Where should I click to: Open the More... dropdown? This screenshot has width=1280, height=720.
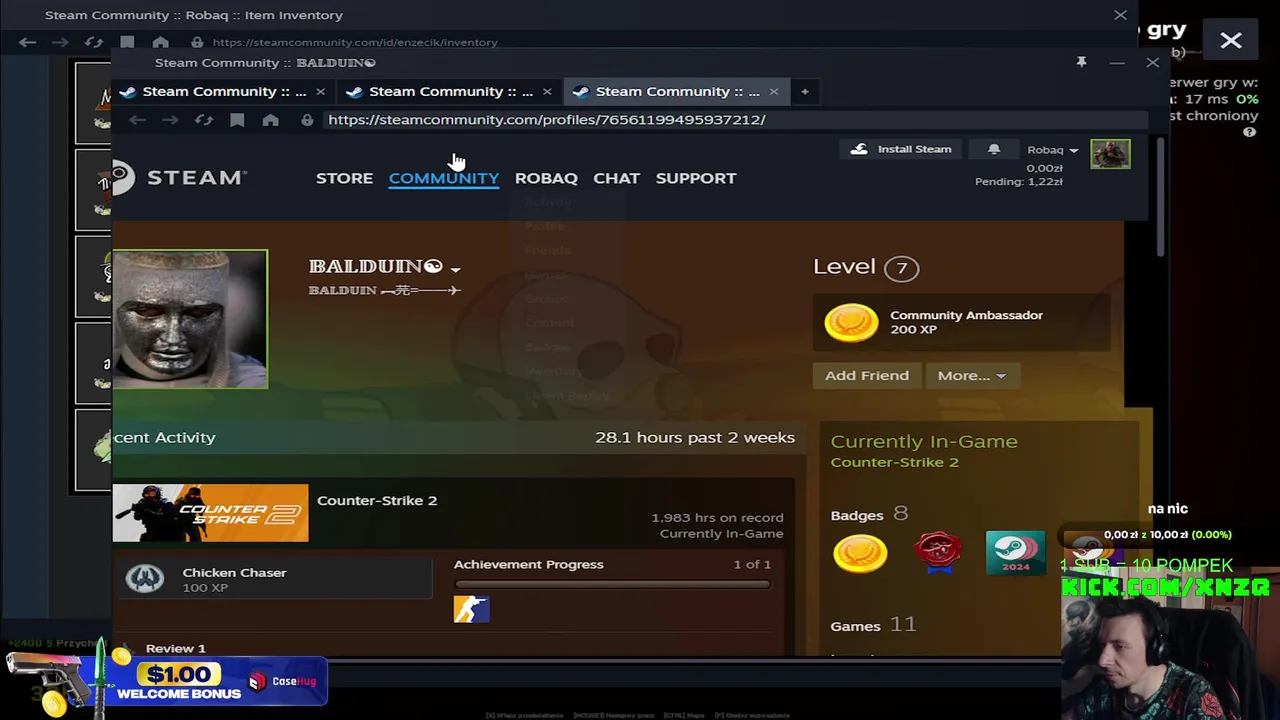coord(972,376)
